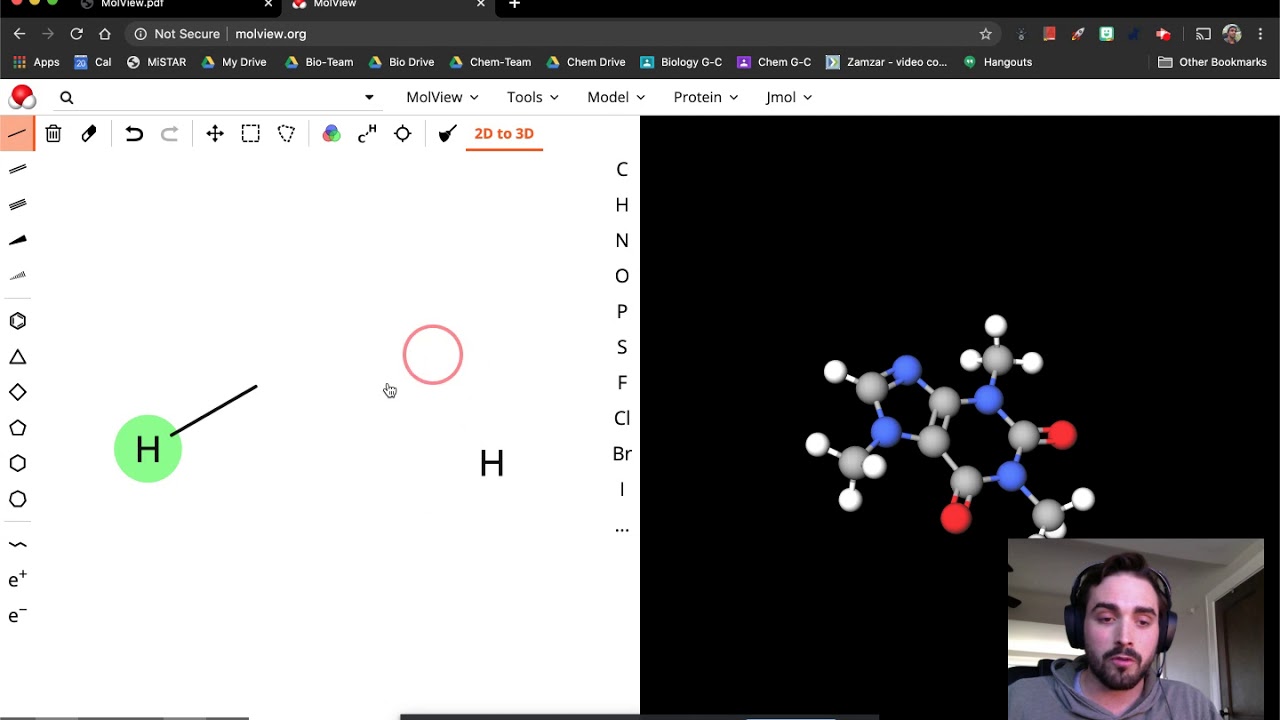Viewport: 1280px width, 720px height.
Task: Choose Iodine (I) element
Action: tap(622, 488)
